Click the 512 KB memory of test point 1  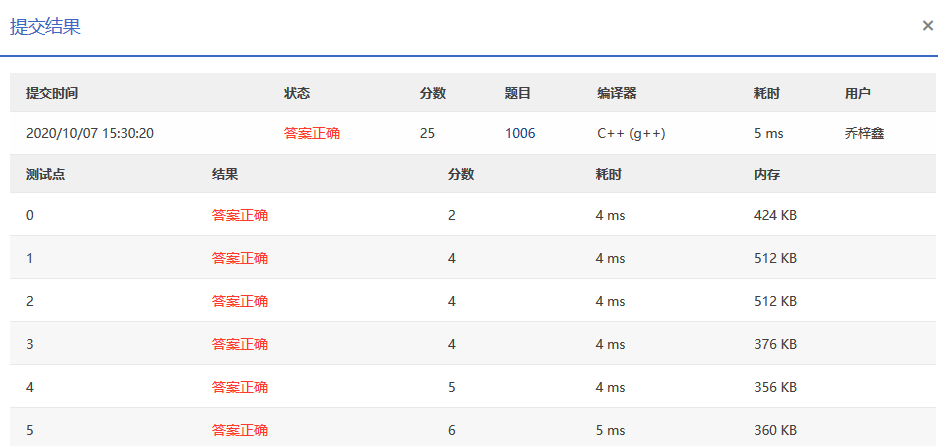coord(775,258)
